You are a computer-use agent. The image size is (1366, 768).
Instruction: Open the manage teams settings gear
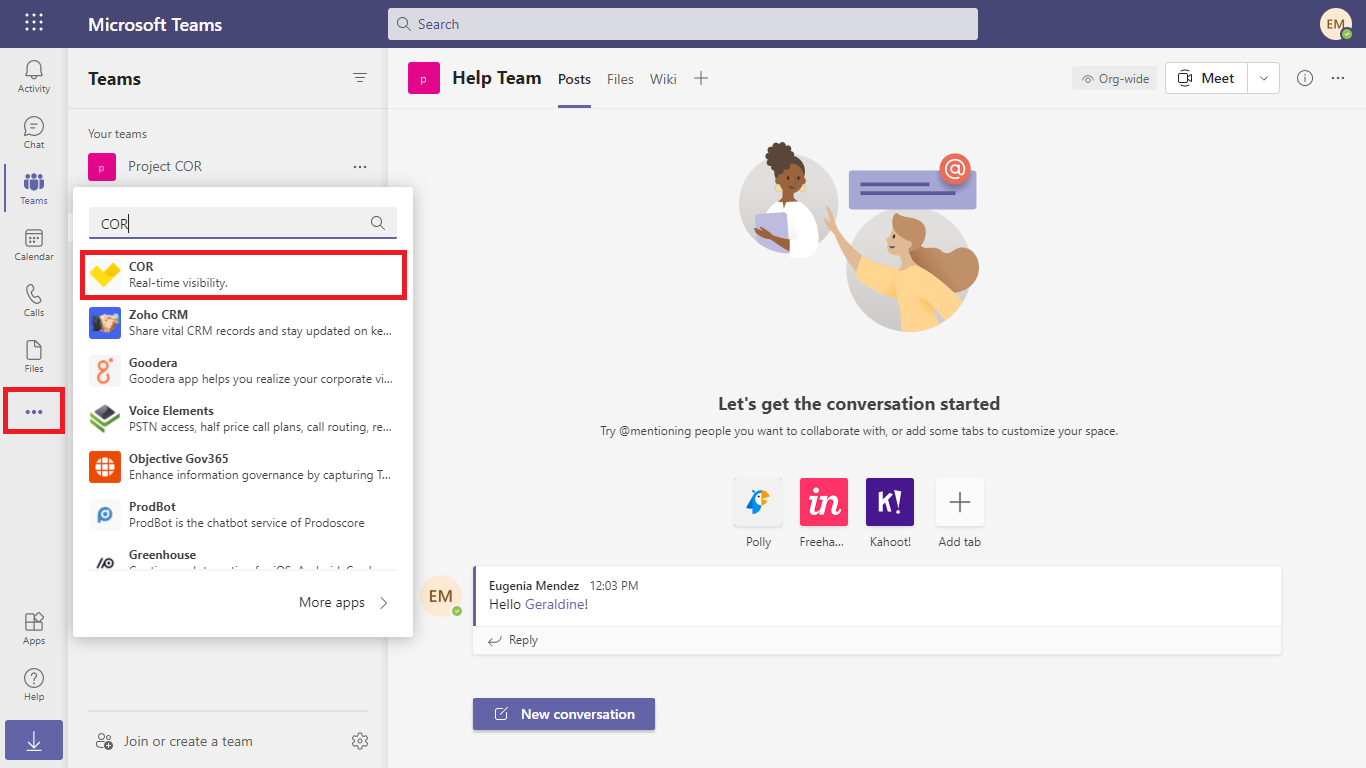click(x=360, y=741)
